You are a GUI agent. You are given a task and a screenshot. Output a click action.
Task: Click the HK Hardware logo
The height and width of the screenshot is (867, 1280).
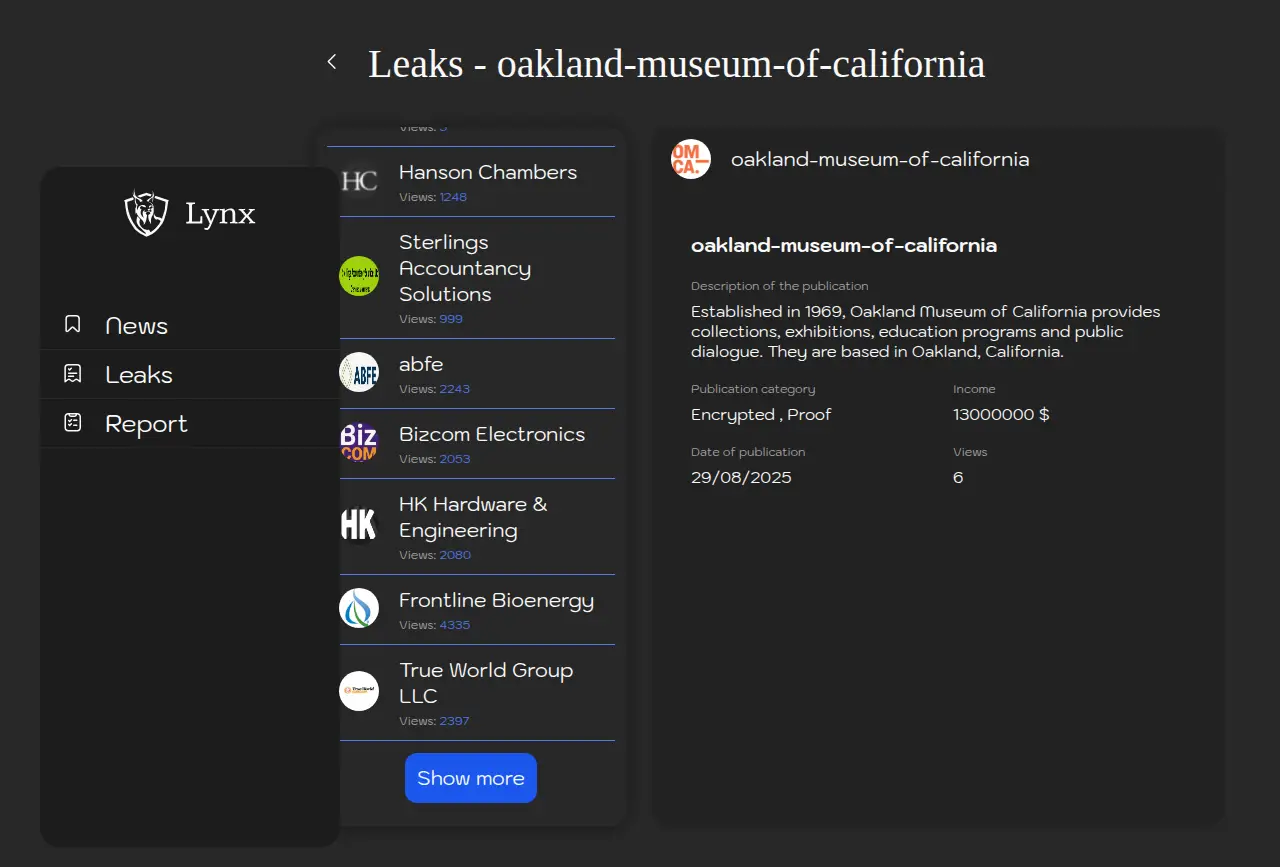coord(359,525)
